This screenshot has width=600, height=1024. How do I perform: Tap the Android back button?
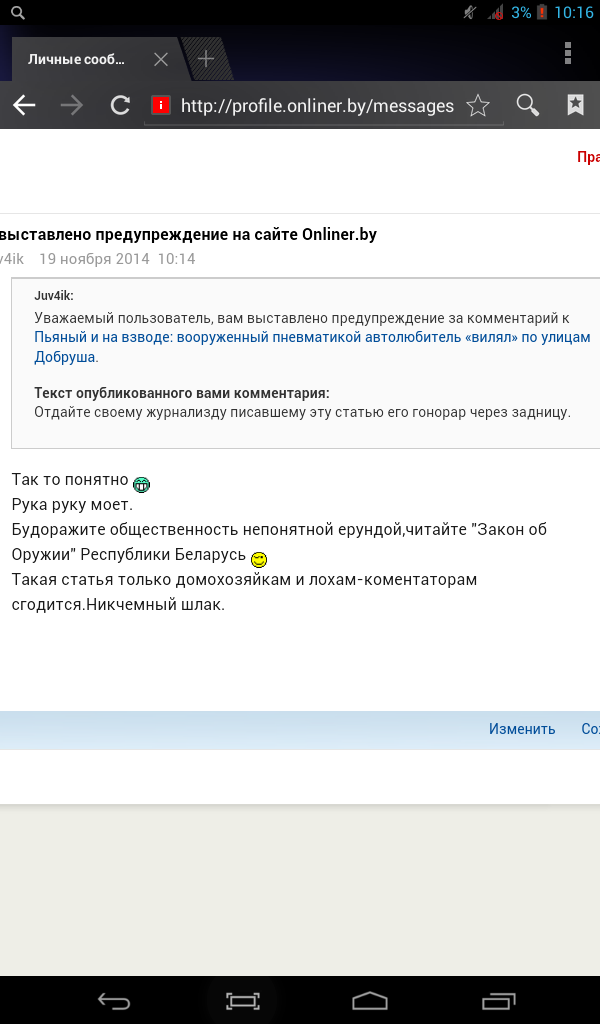[113, 1000]
